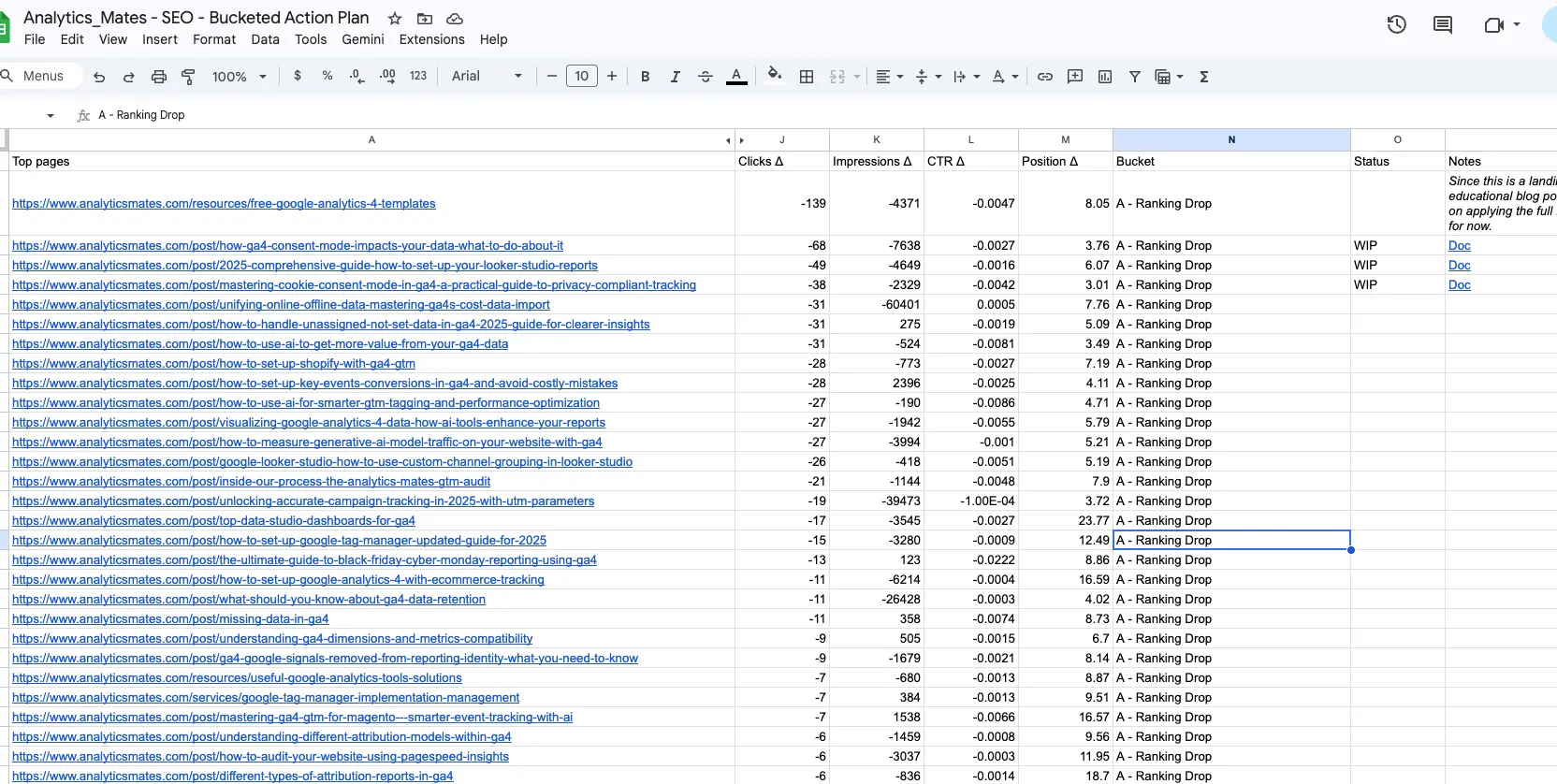This screenshot has width=1557, height=784.
Task: Open the Data menu
Action: (x=265, y=39)
